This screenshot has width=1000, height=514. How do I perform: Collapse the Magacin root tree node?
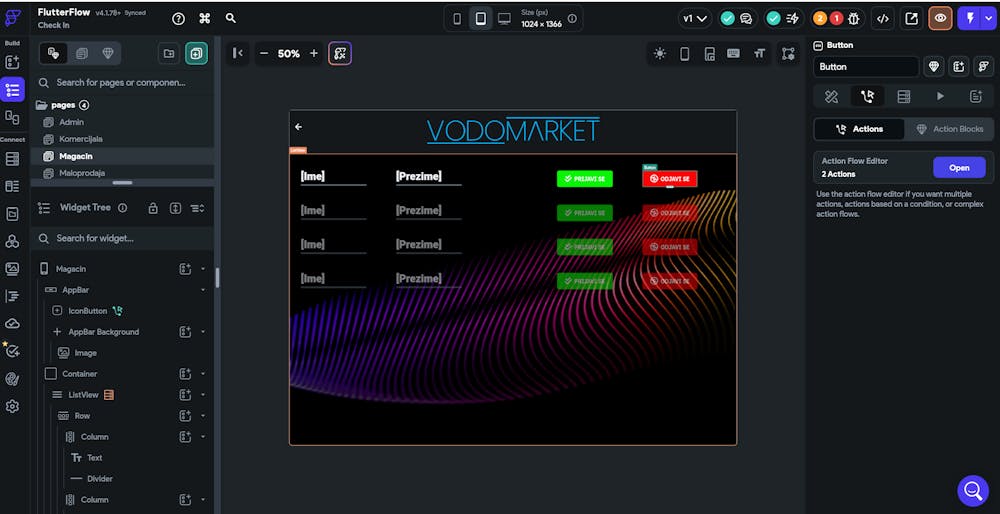pyautogui.click(x=203, y=269)
